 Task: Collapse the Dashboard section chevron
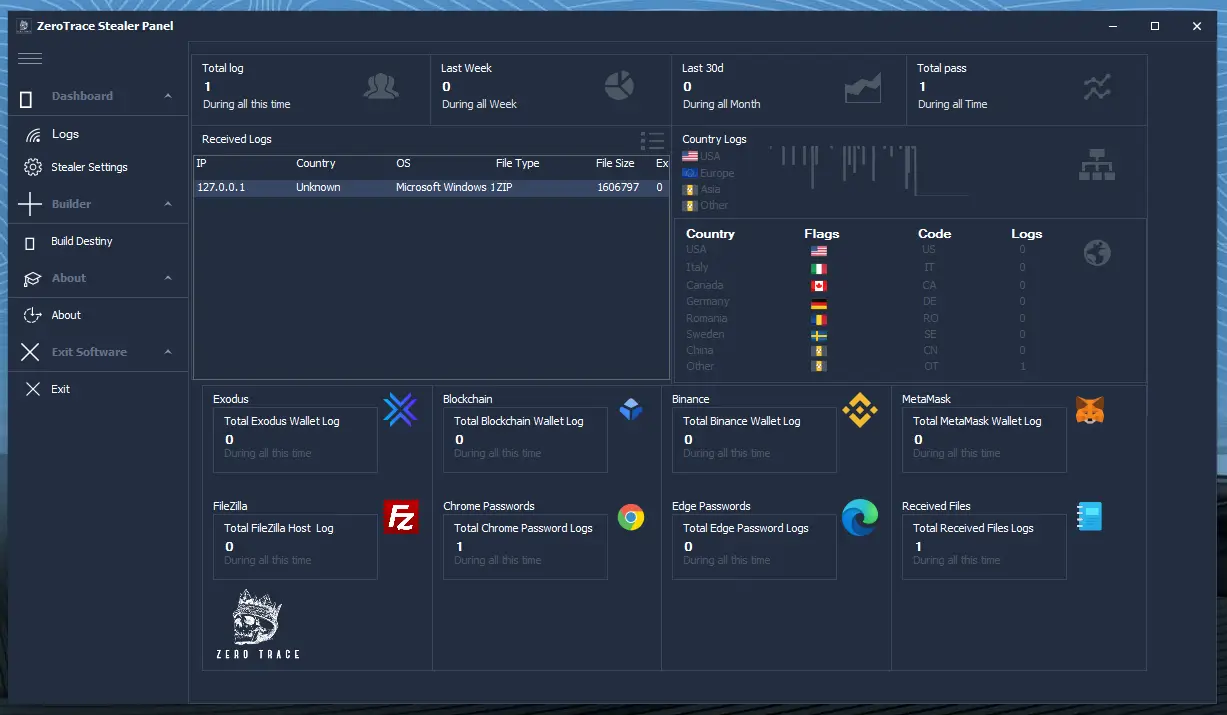pyautogui.click(x=168, y=96)
